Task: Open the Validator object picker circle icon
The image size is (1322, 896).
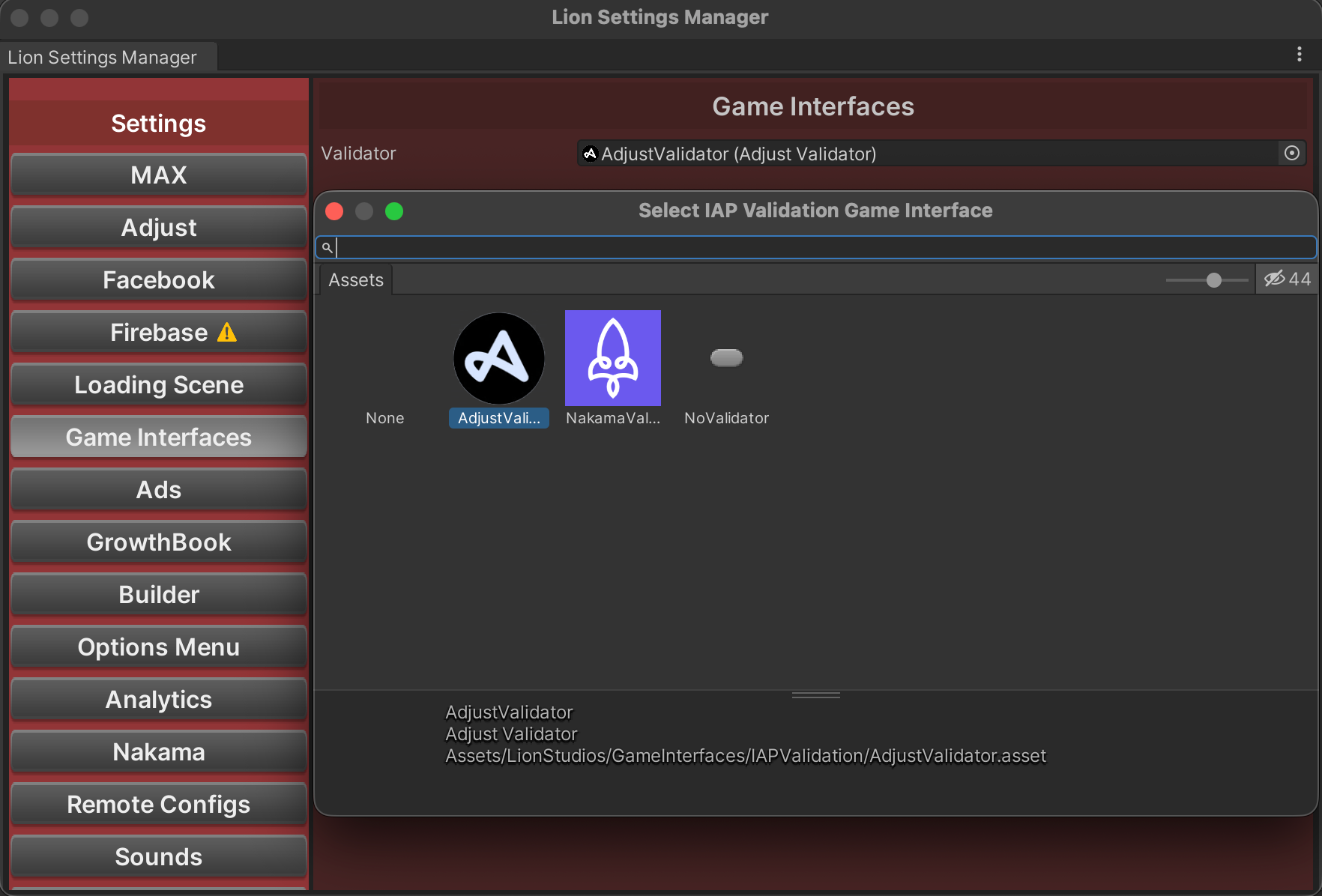Action: tap(1291, 154)
